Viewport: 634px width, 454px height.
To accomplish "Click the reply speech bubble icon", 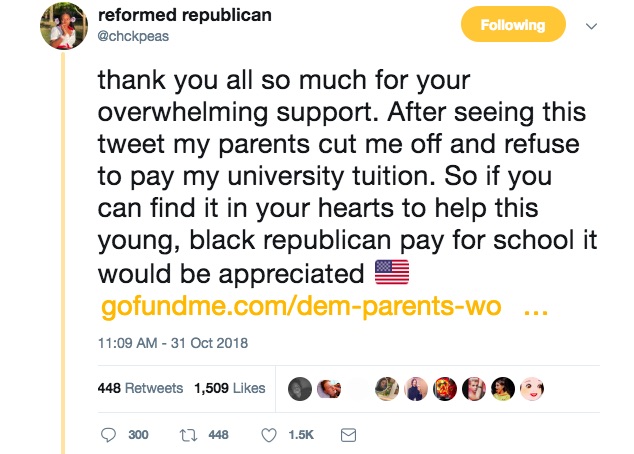I will point(111,435).
